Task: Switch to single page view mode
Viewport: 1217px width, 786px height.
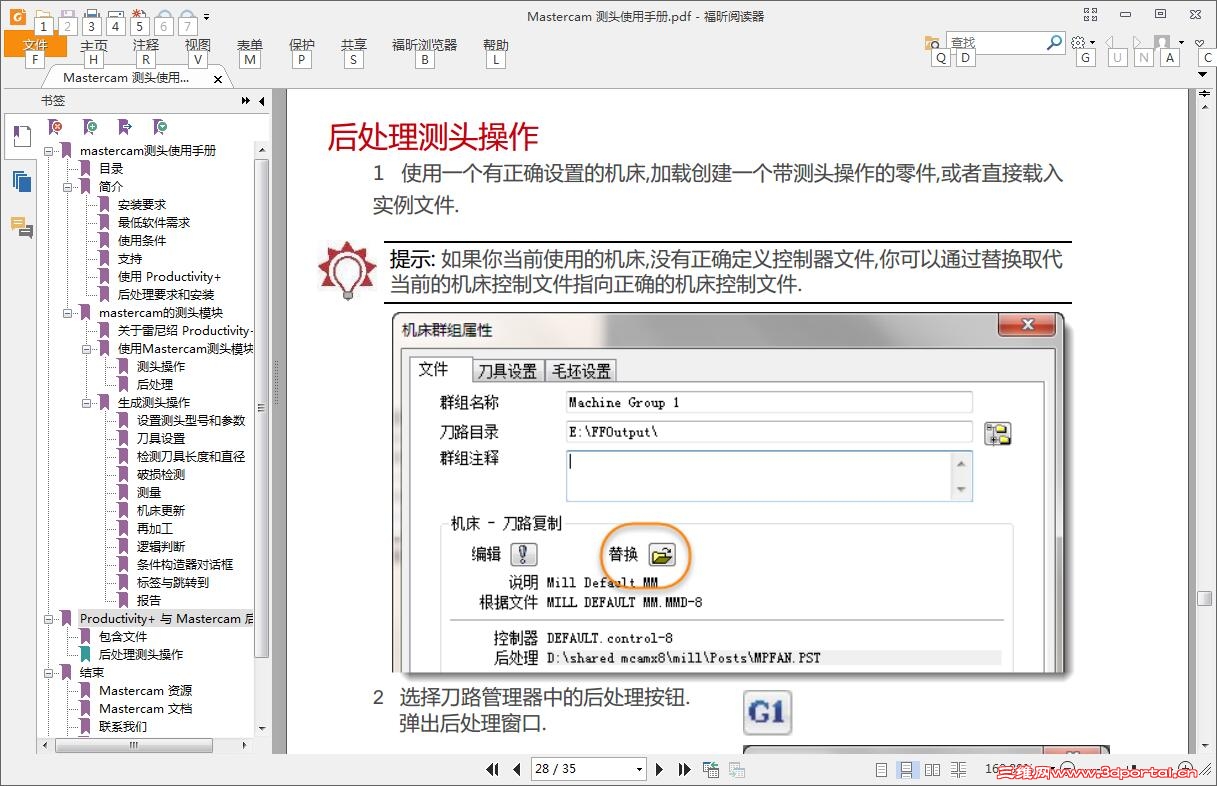Action: (881, 770)
